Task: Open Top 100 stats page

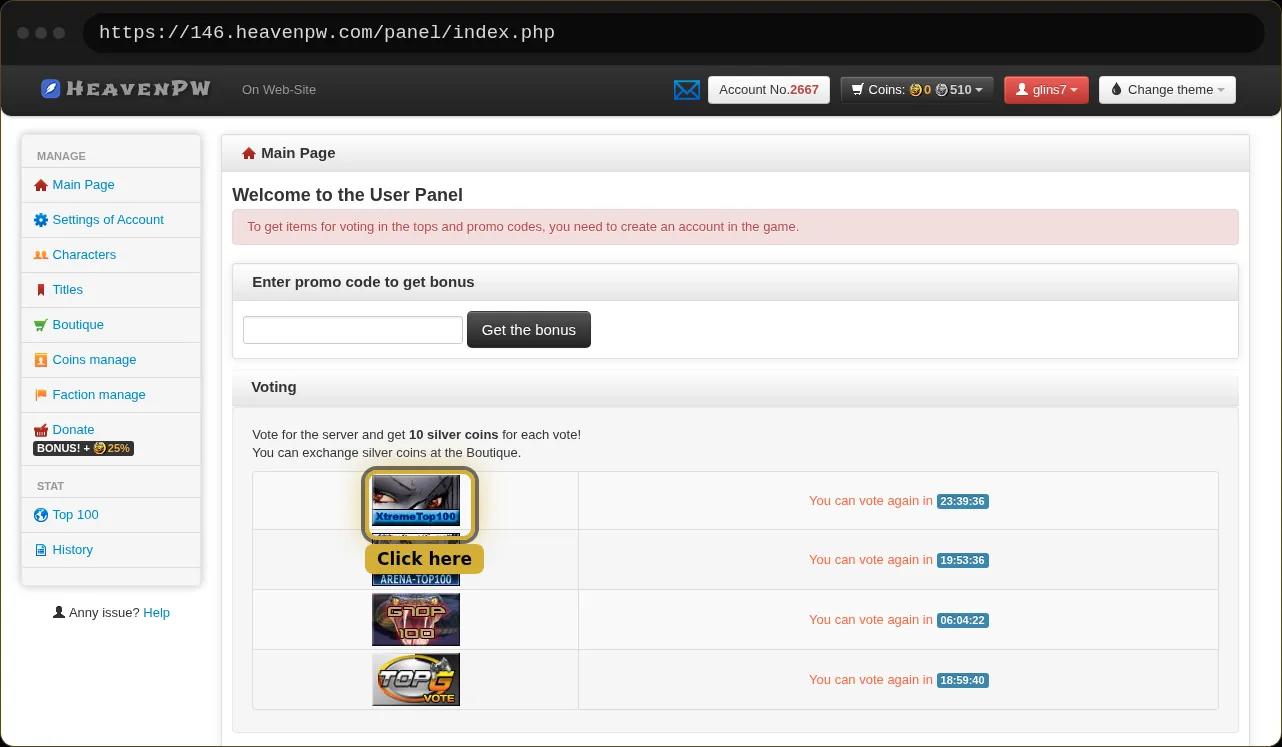Action: (76, 515)
